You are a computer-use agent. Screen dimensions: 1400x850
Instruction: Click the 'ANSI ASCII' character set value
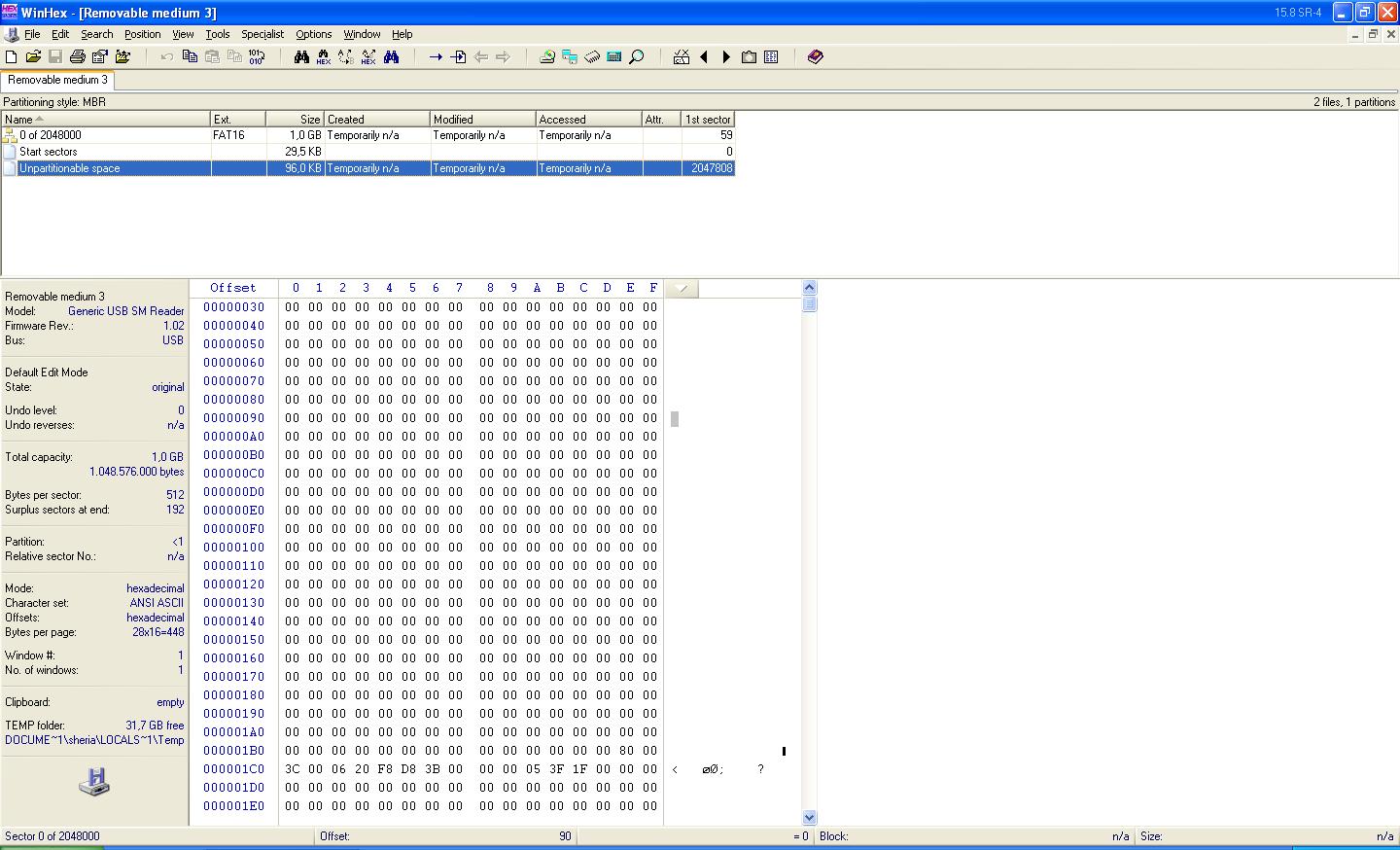(157, 604)
